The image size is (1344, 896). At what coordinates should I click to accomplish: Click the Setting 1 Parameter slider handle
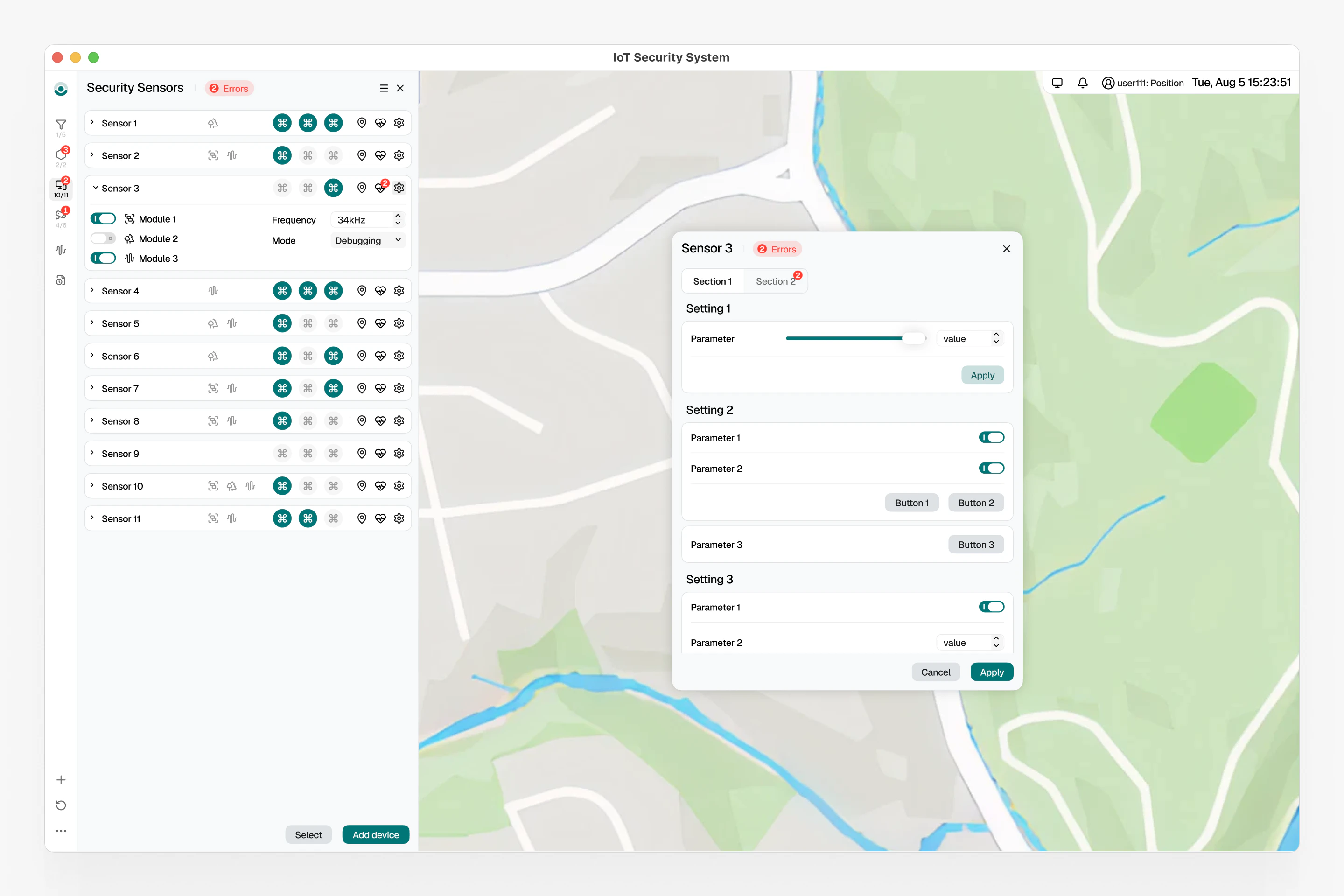click(x=914, y=338)
